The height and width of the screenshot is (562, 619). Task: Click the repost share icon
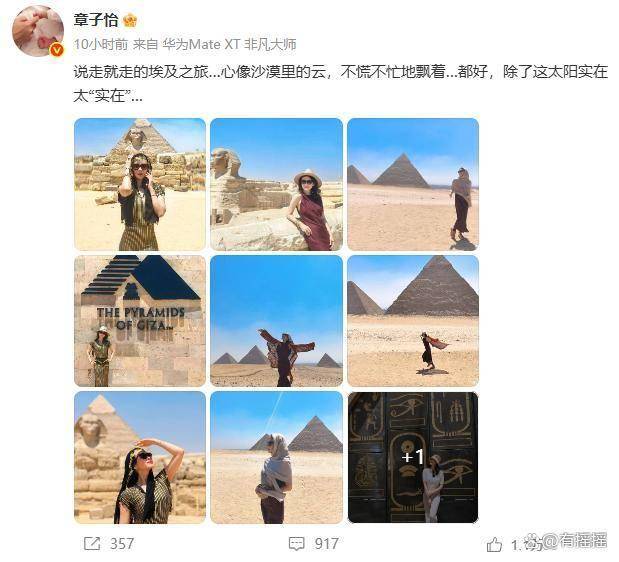point(92,543)
